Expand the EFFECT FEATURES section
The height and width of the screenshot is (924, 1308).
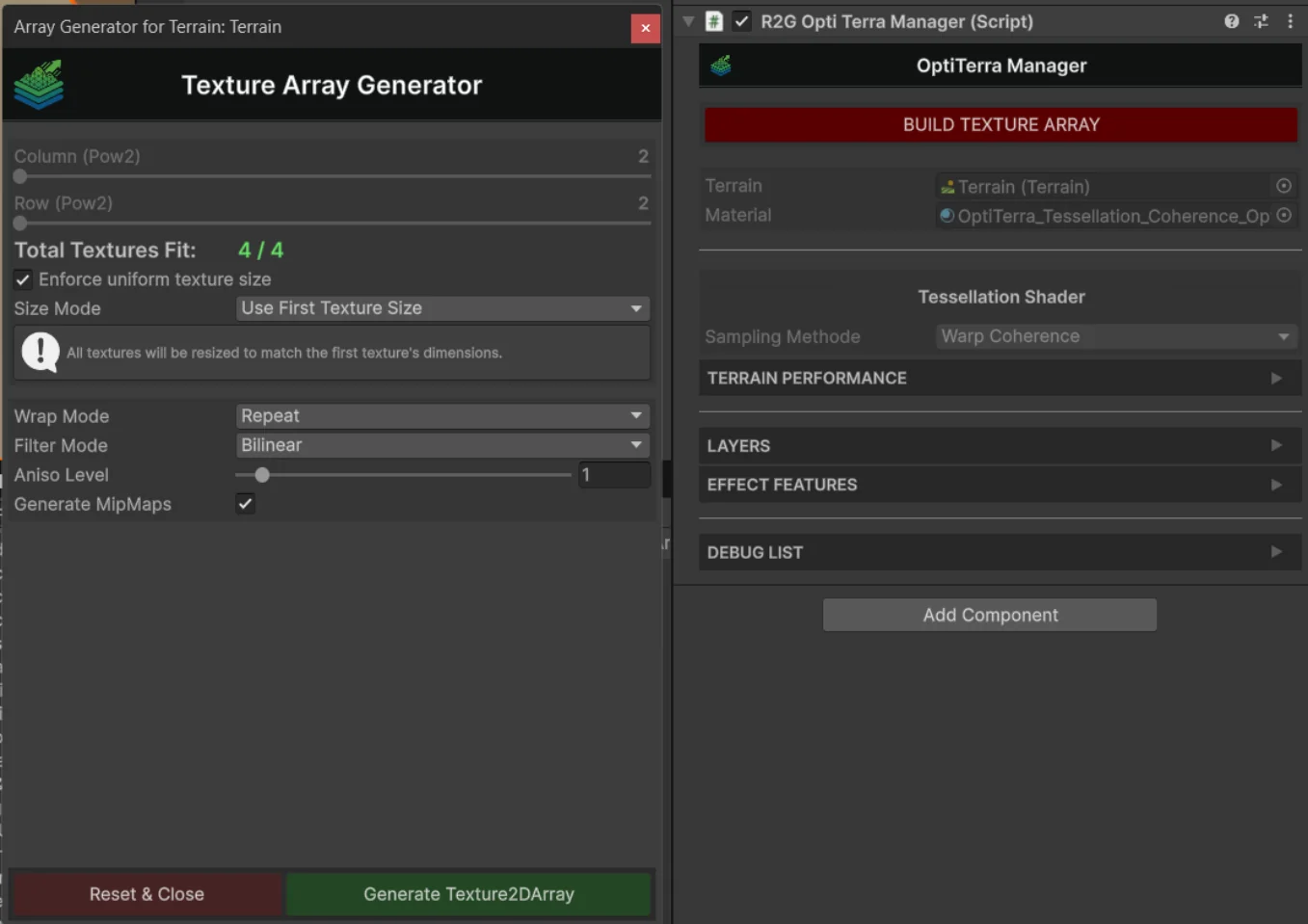click(1001, 485)
